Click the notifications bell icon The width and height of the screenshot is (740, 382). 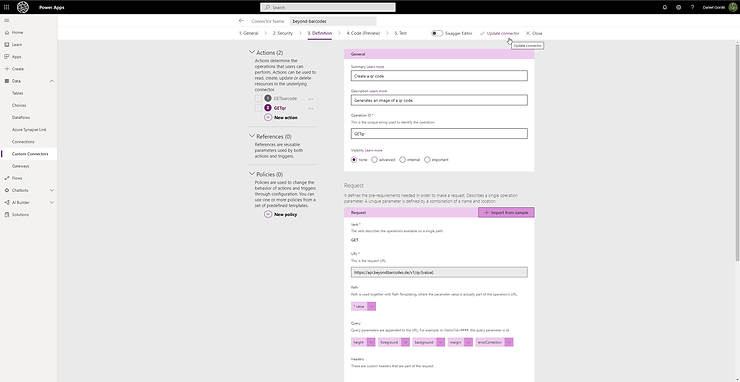tap(664, 7)
